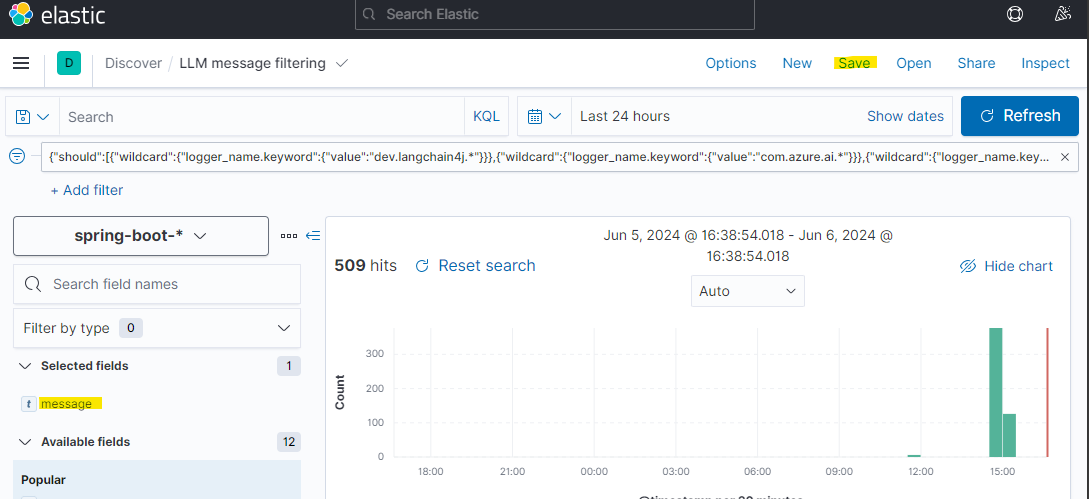Click the text type icon beside message
Screen dimensions: 1089x499
coord(29,404)
